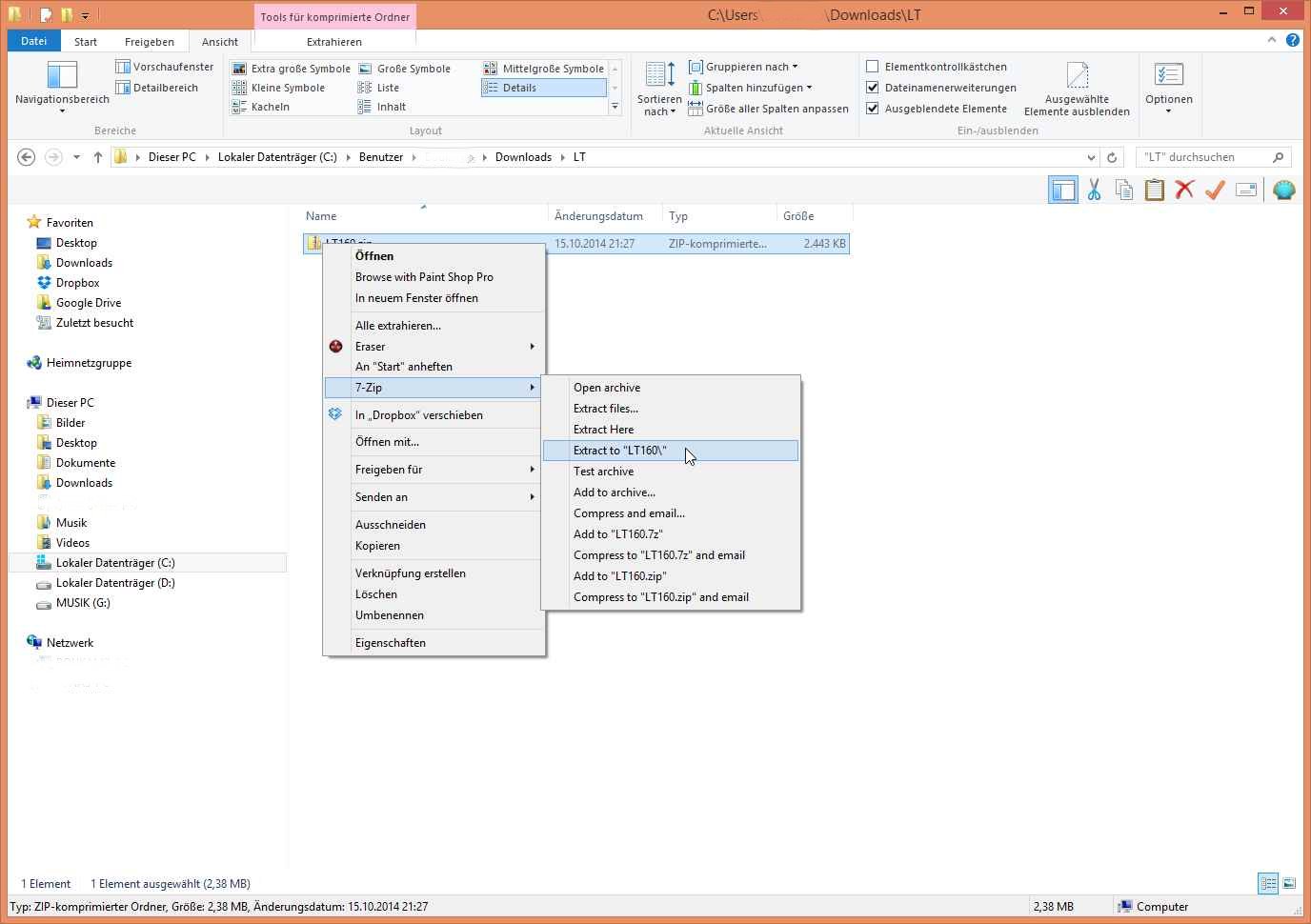The width and height of the screenshot is (1311, 924).
Task: Open the recent locations dropdown arrow
Action: [76, 157]
